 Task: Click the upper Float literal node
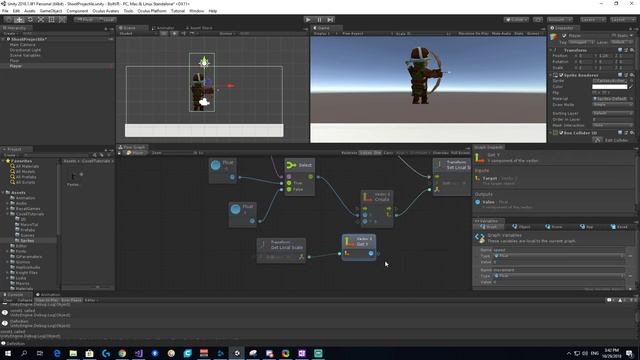[x=222, y=170]
